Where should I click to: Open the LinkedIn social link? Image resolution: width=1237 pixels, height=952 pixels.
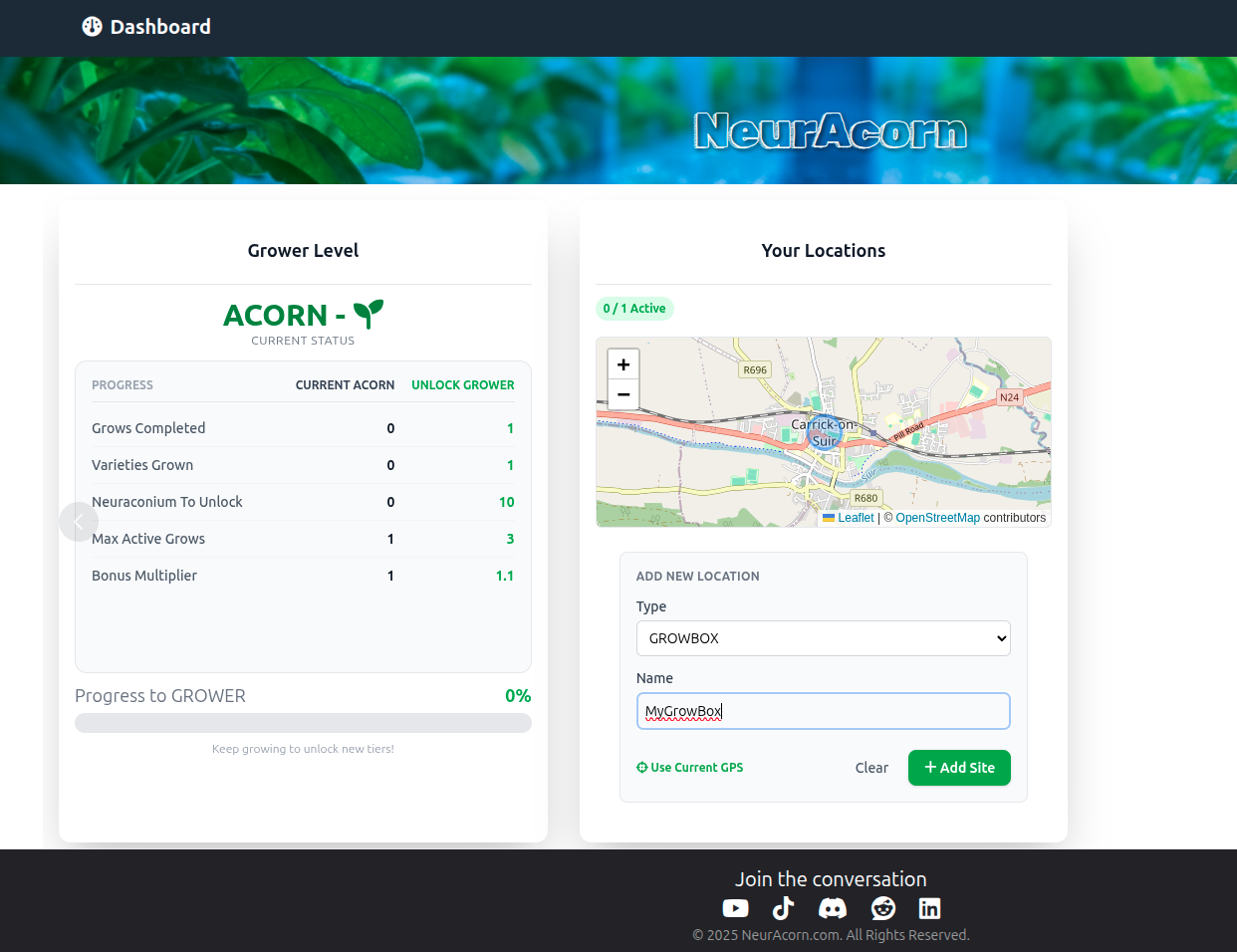[x=929, y=908]
